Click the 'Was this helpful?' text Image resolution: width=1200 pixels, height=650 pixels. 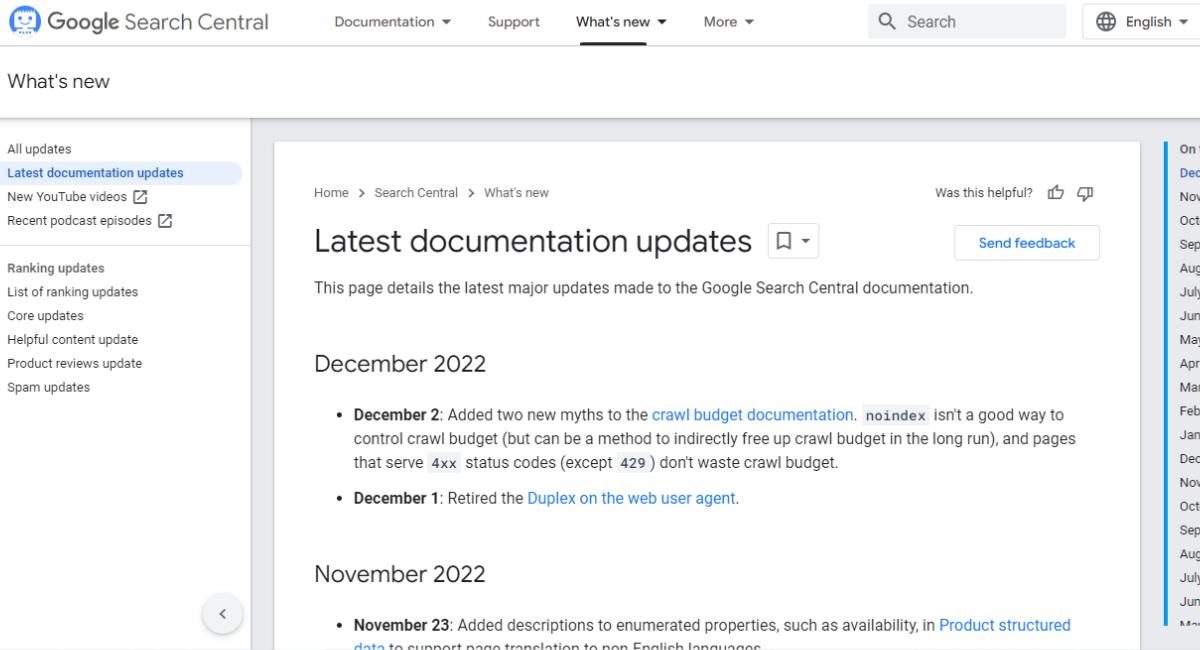coord(984,193)
